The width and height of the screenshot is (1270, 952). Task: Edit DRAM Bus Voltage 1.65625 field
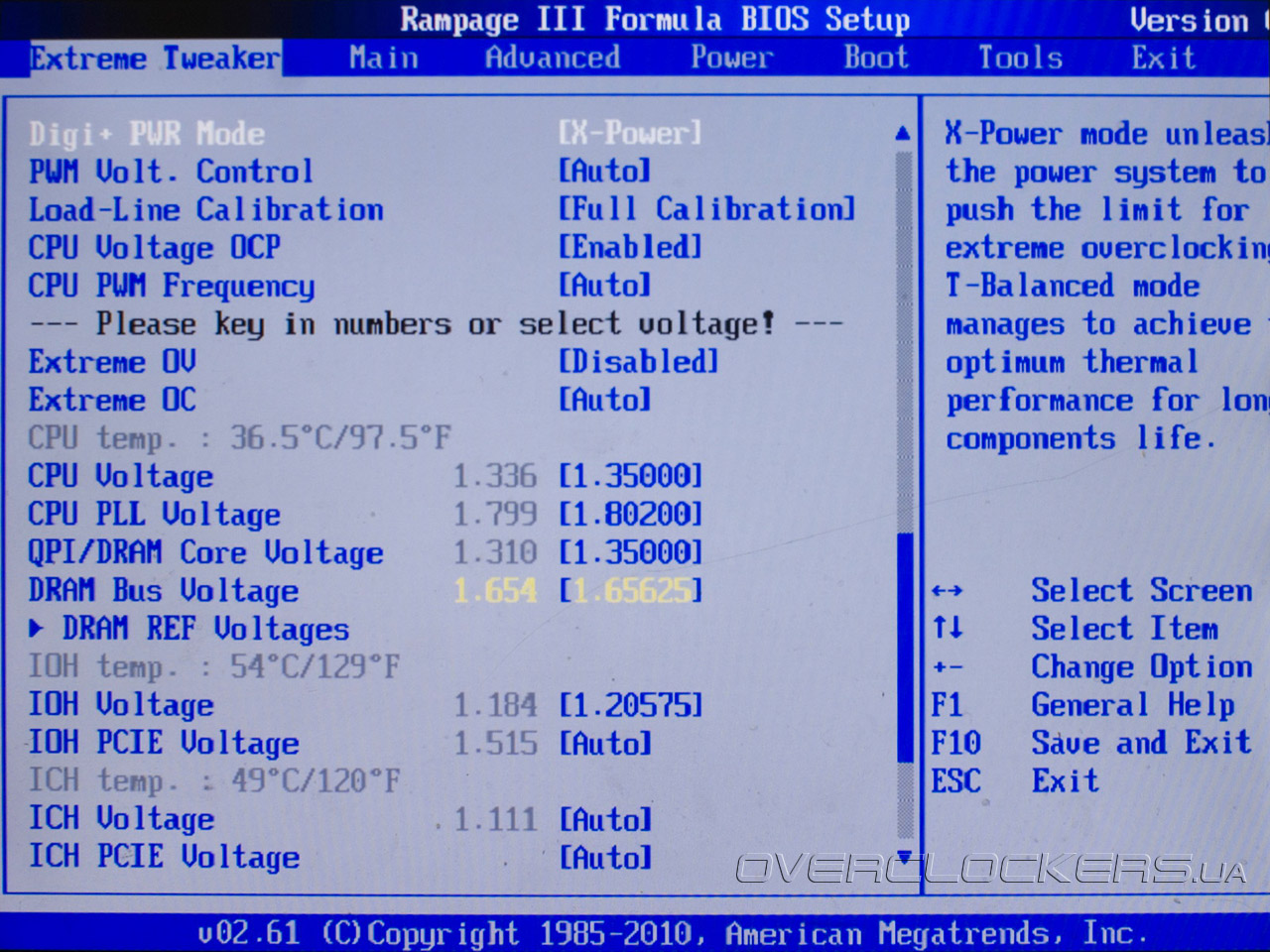pyautogui.click(x=631, y=591)
